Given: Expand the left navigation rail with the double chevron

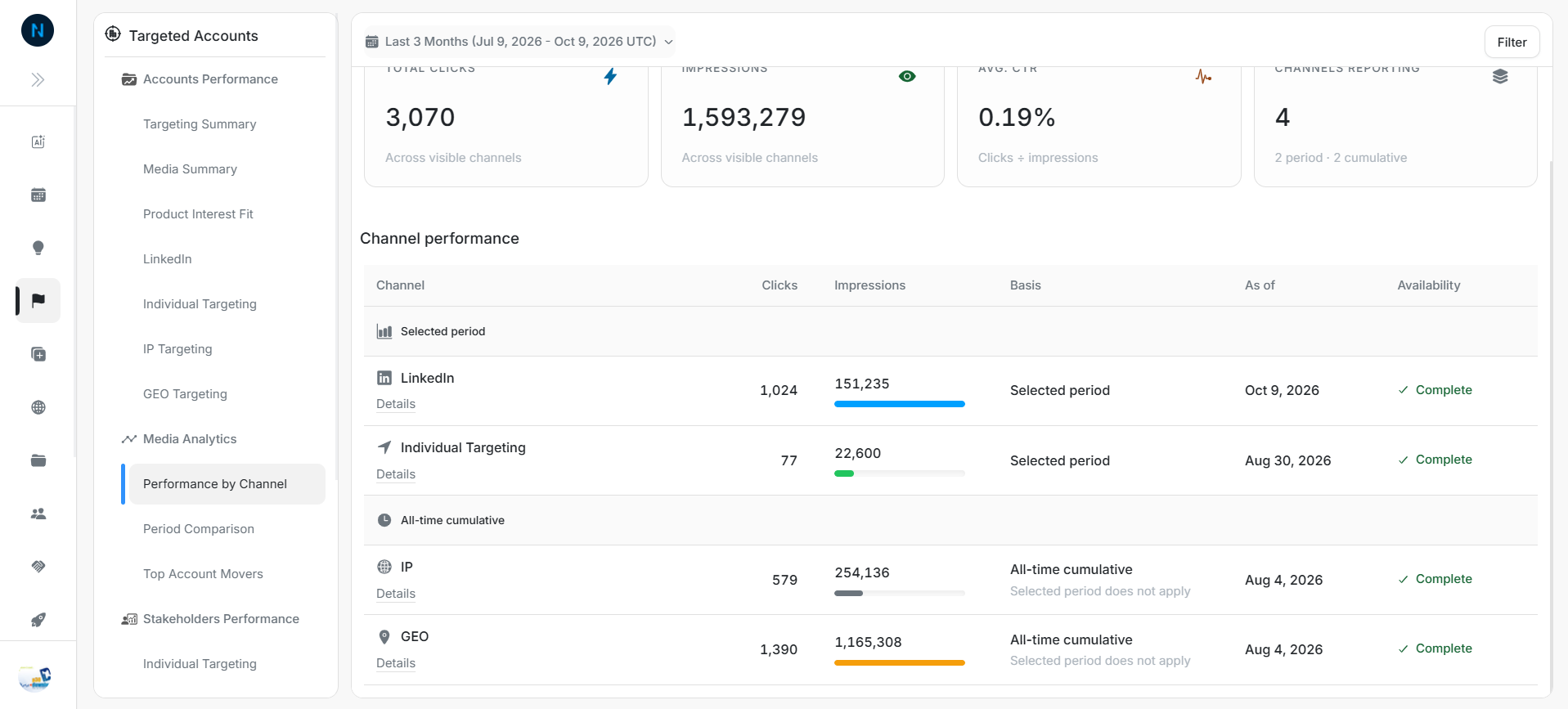Looking at the screenshot, I should (x=38, y=80).
